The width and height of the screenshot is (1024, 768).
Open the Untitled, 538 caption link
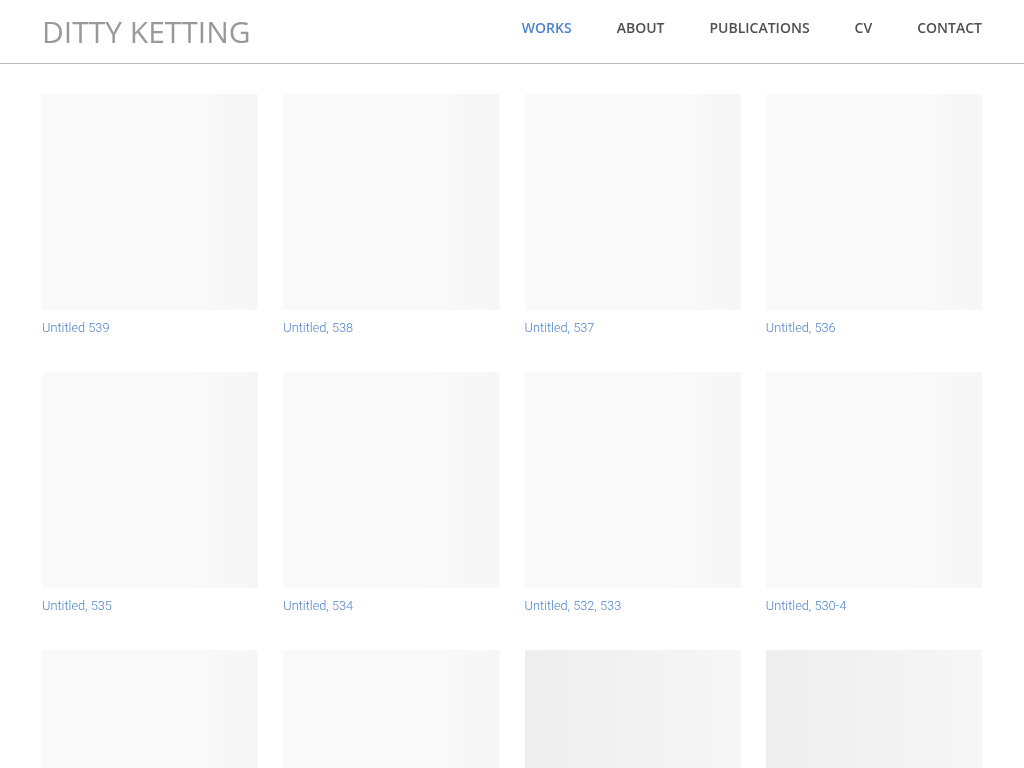(318, 328)
